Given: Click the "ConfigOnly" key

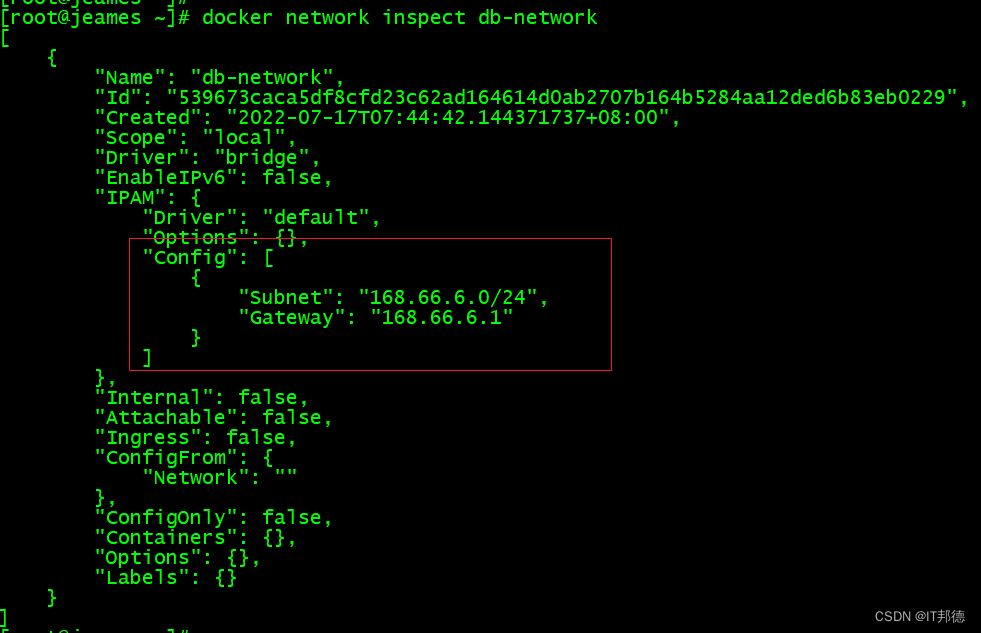Looking at the screenshot, I should [172, 518].
